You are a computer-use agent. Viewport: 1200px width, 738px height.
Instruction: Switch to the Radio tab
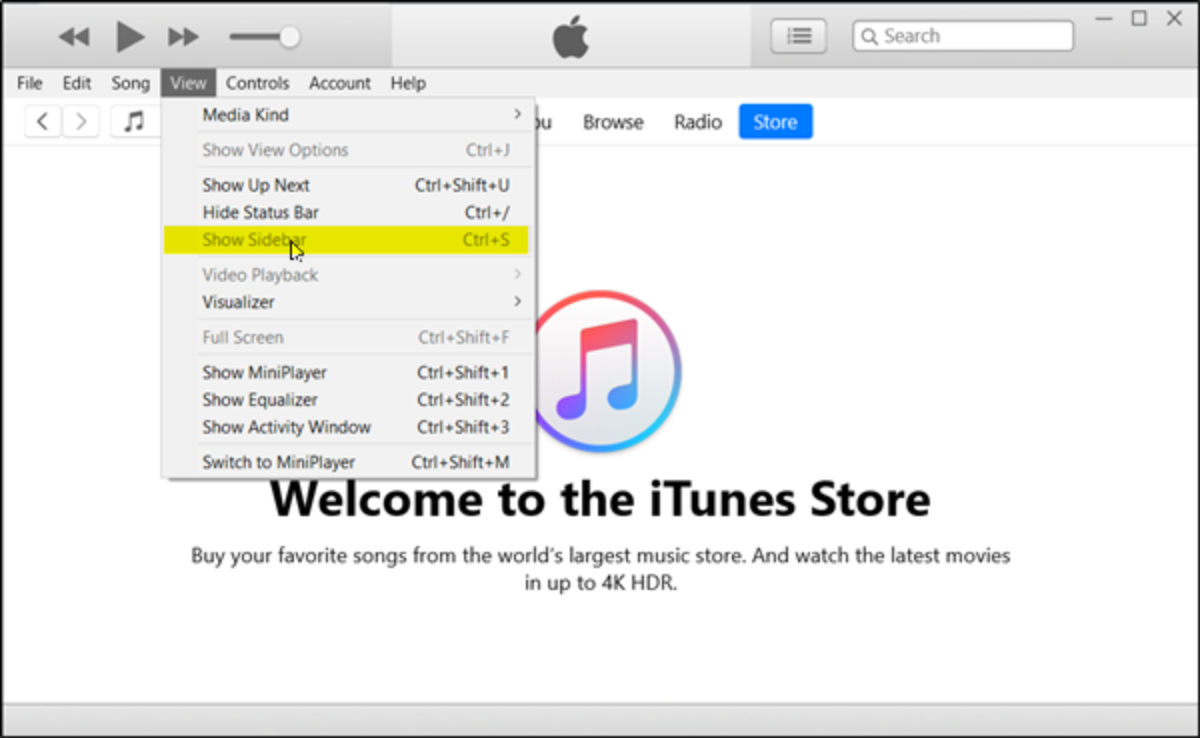coord(698,122)
